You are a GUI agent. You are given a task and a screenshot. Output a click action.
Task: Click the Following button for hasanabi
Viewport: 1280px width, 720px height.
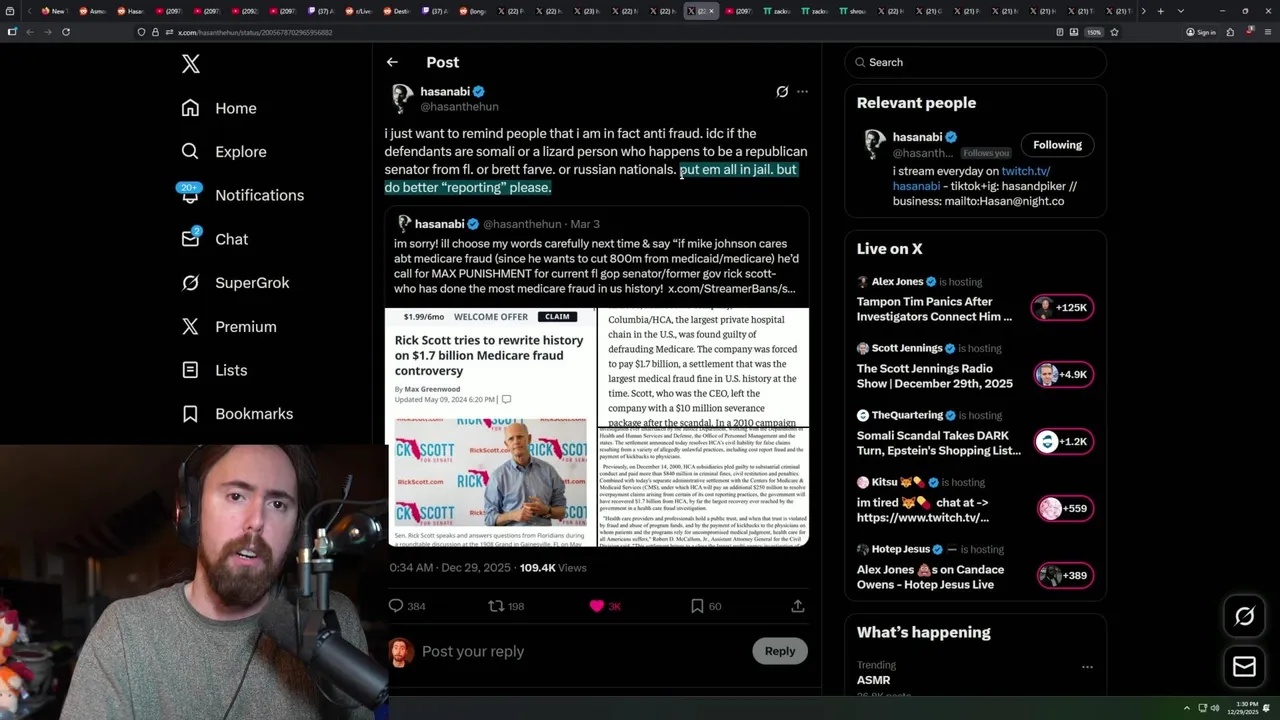point(1057,145)
